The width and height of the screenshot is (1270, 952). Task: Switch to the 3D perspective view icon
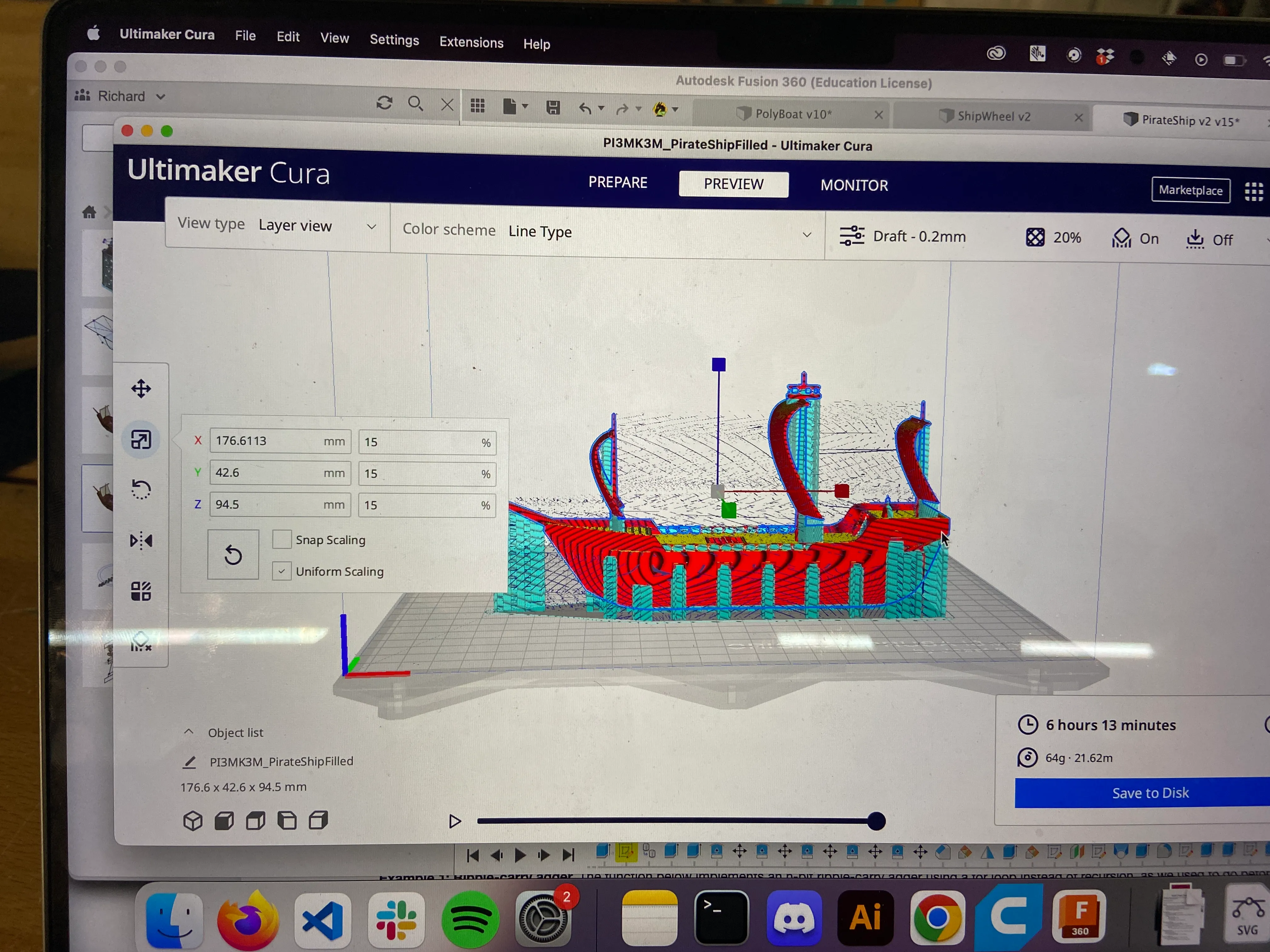click(x=193, y=821)
